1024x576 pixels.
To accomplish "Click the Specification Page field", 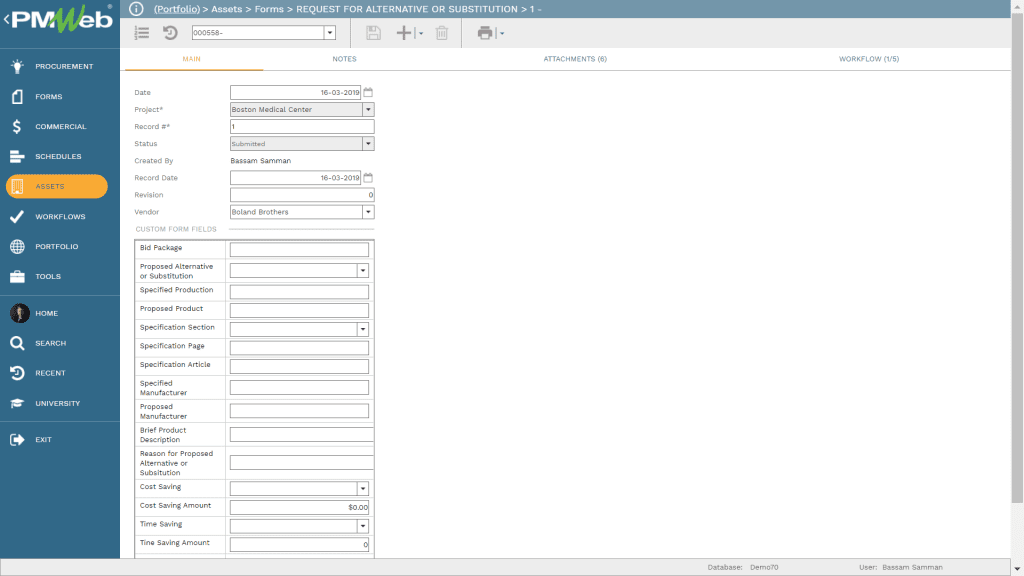I will [x=299, y=348].
